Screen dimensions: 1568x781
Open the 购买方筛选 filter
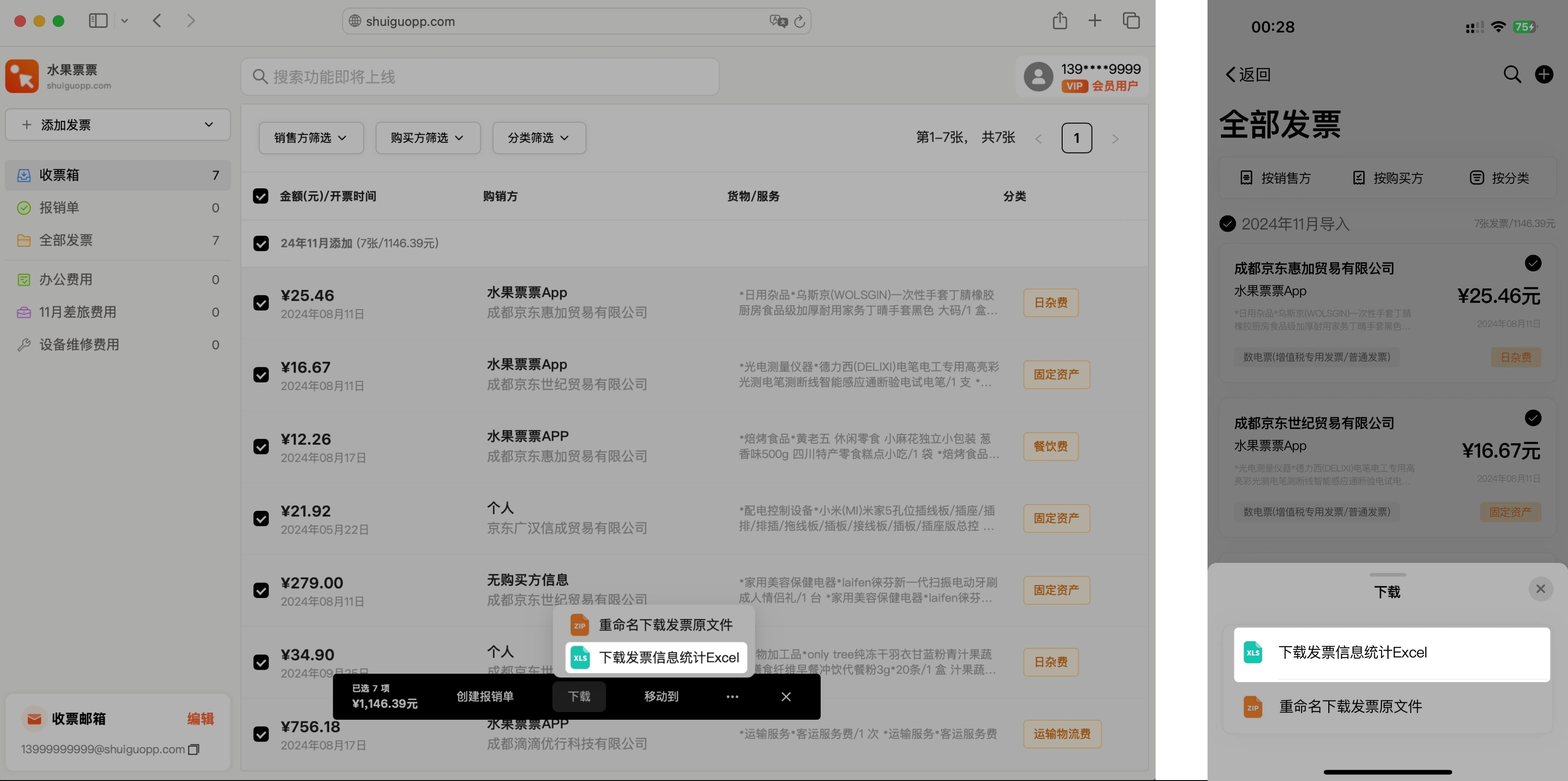click(x=428, y=138)
